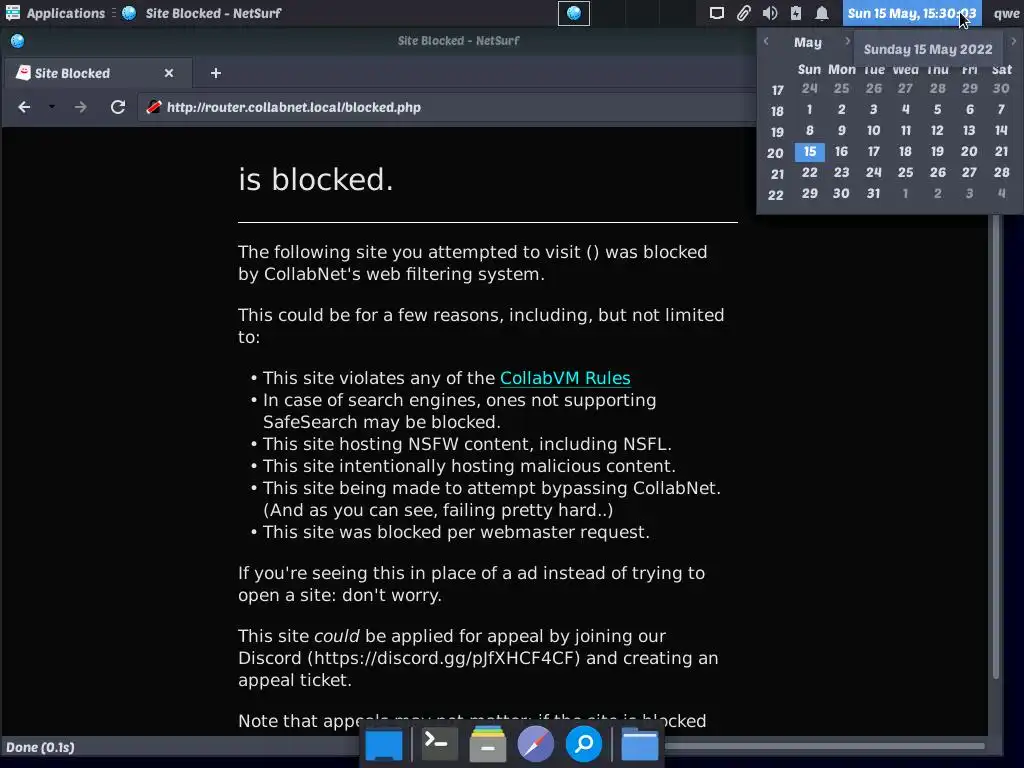Expand the back history dropdown arrow
This screenshot has width=1024, height=768.
tap(52, 106)
